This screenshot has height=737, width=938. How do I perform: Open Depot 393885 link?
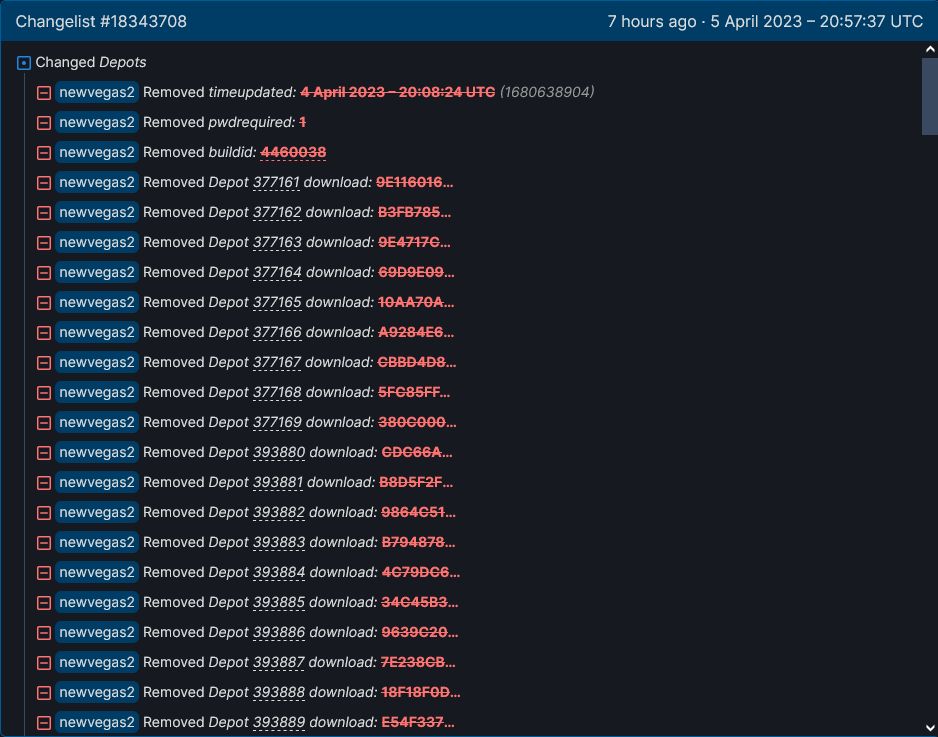pos(279,602)
